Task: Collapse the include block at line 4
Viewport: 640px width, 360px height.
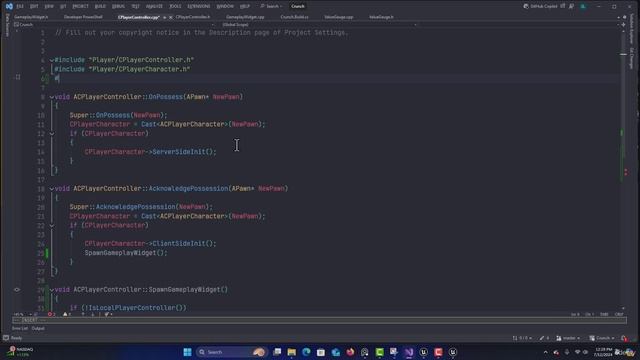Action: 52,60
